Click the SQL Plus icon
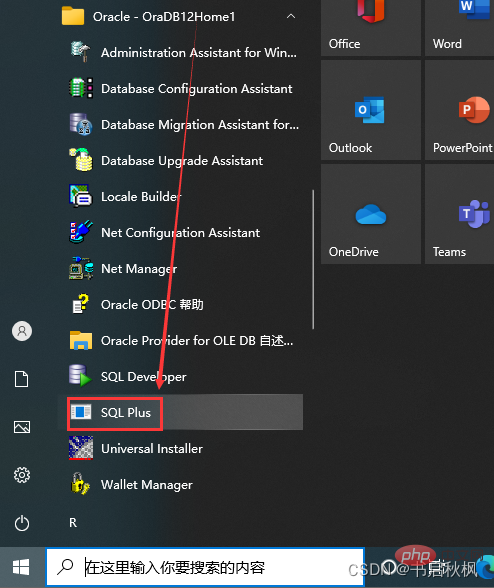The width and height of the screenshot is (494, 588). 81,412
